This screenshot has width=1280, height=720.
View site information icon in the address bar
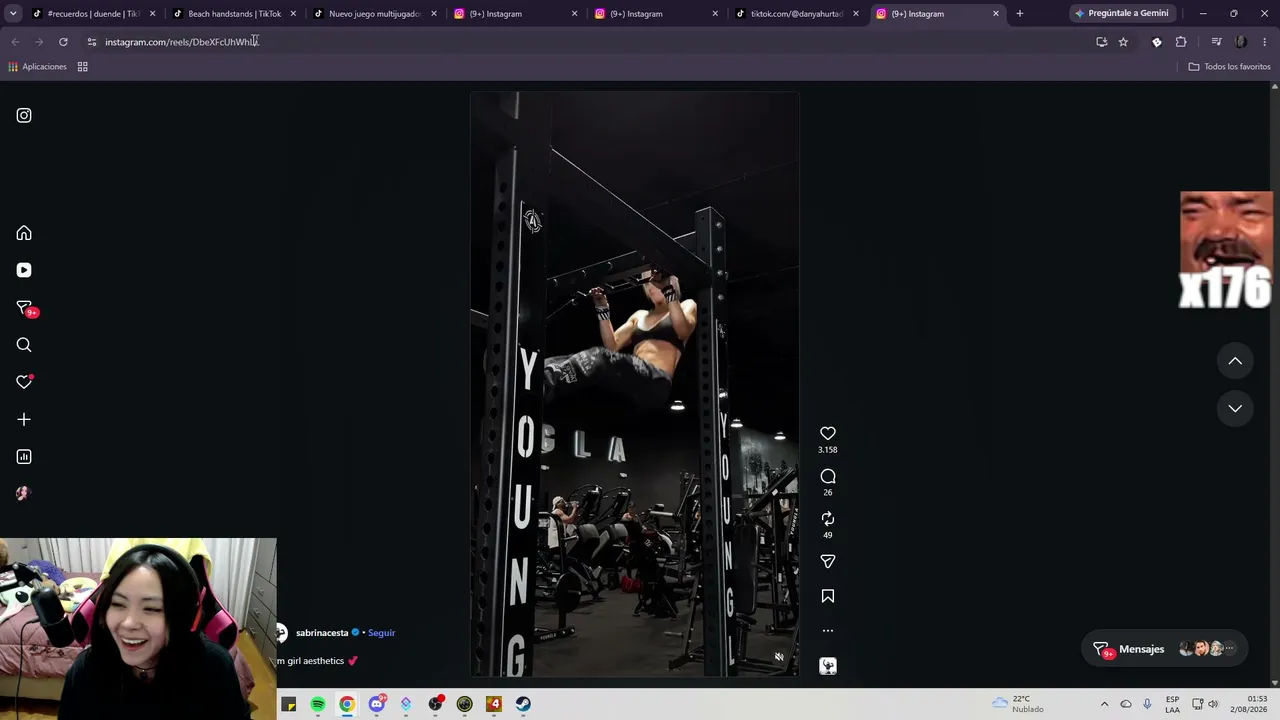pos(91,42)
